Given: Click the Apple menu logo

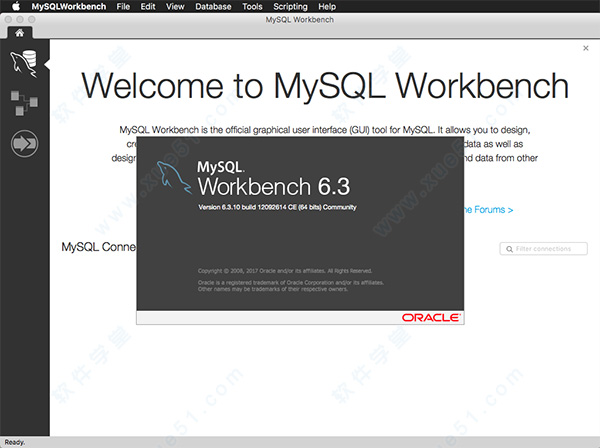Looking at the screenshot, I should coord(16,6).
